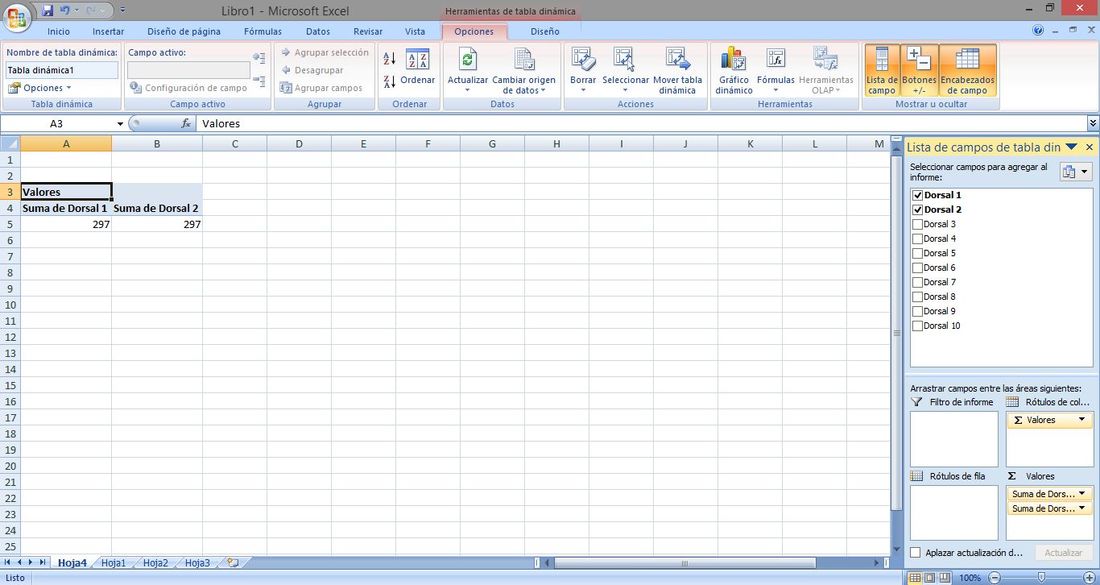Image resolution: width=1100 pixels, height=585 pixels.
Task: Open the Seleccionar menu
Action: [625, 70]
